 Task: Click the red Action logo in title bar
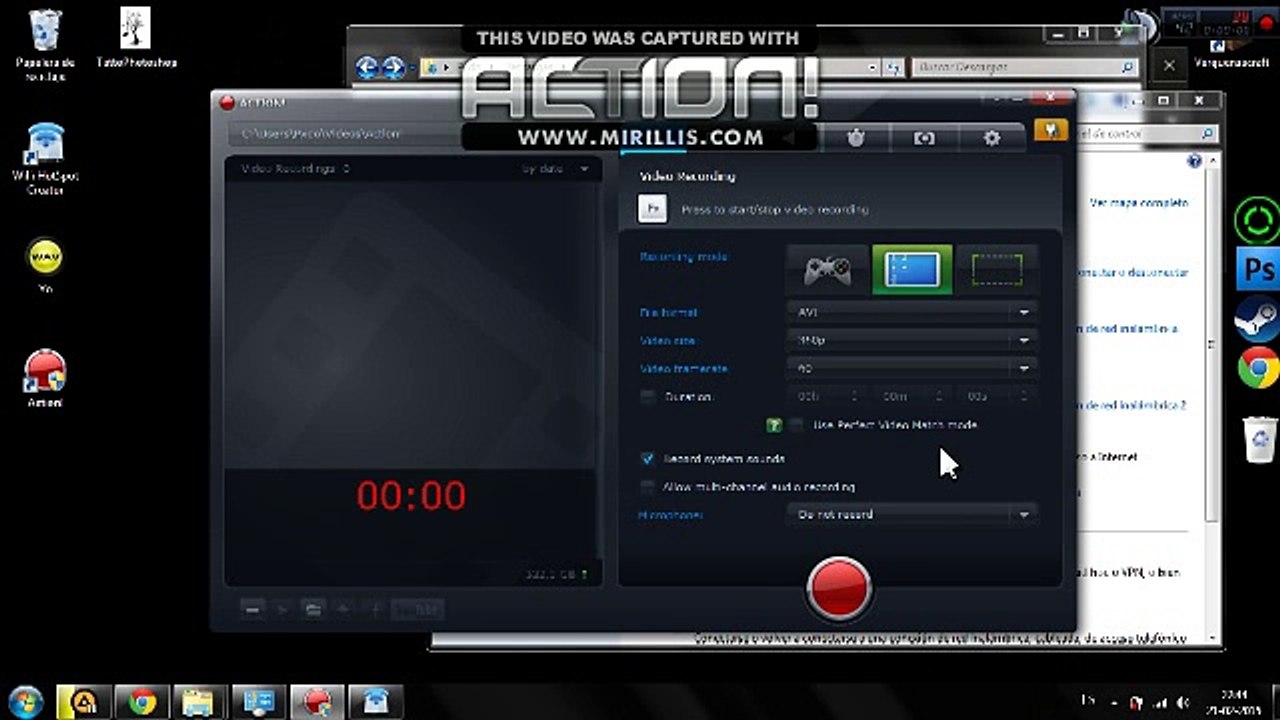coord(227,102)
